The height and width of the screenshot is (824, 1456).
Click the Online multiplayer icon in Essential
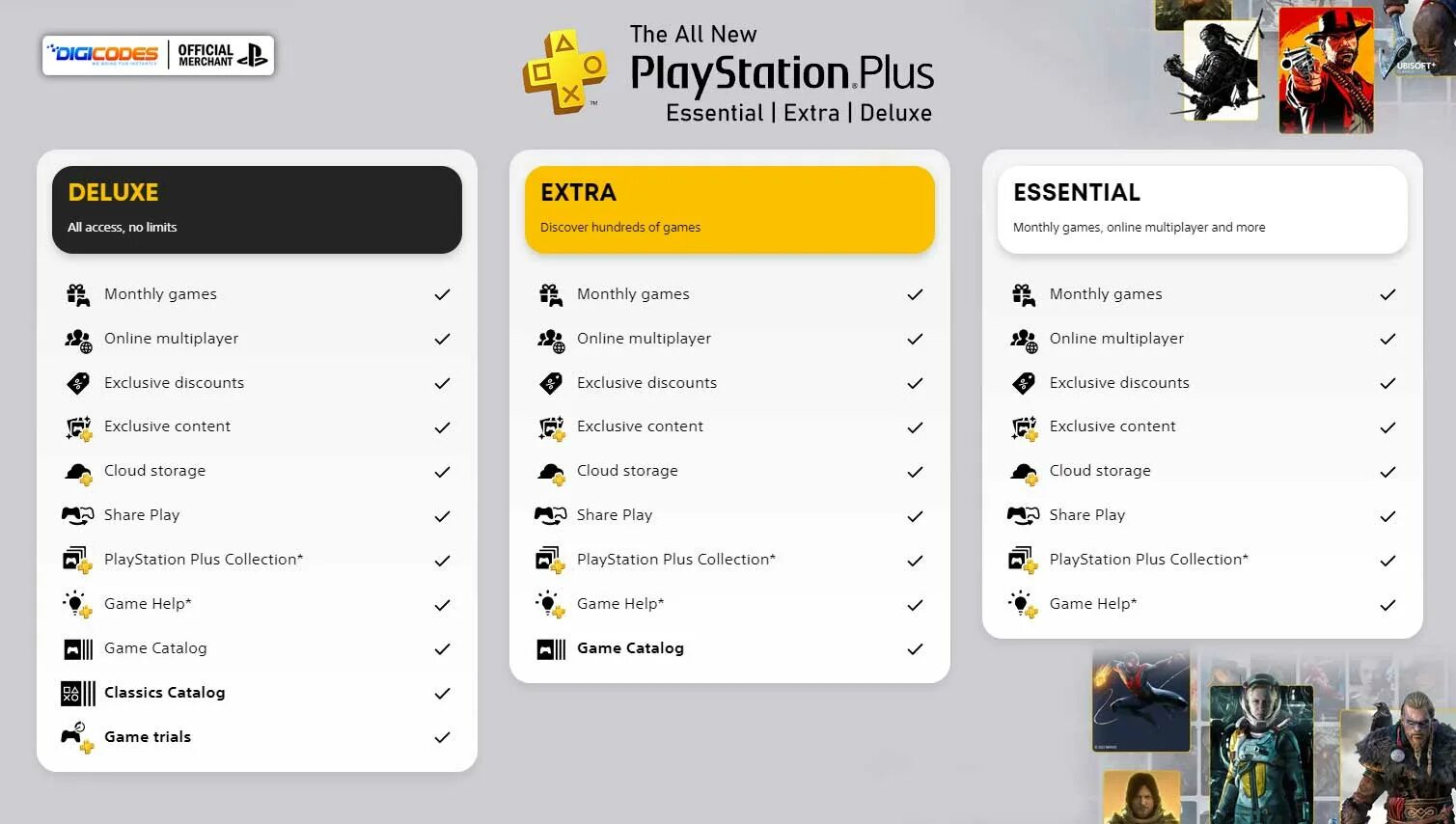click(x=1024, y=340)
